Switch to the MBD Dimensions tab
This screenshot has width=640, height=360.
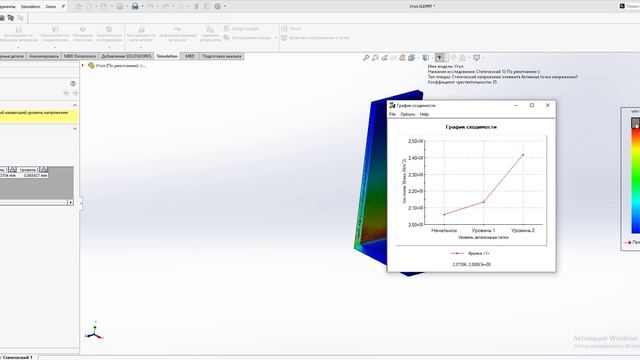coord(80,56)
